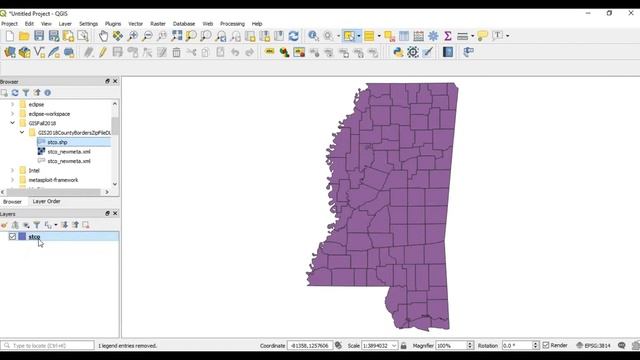Toggle visibility of the stco layer
The height and width of the screenshot is (360, 640).
pos(12,236)
